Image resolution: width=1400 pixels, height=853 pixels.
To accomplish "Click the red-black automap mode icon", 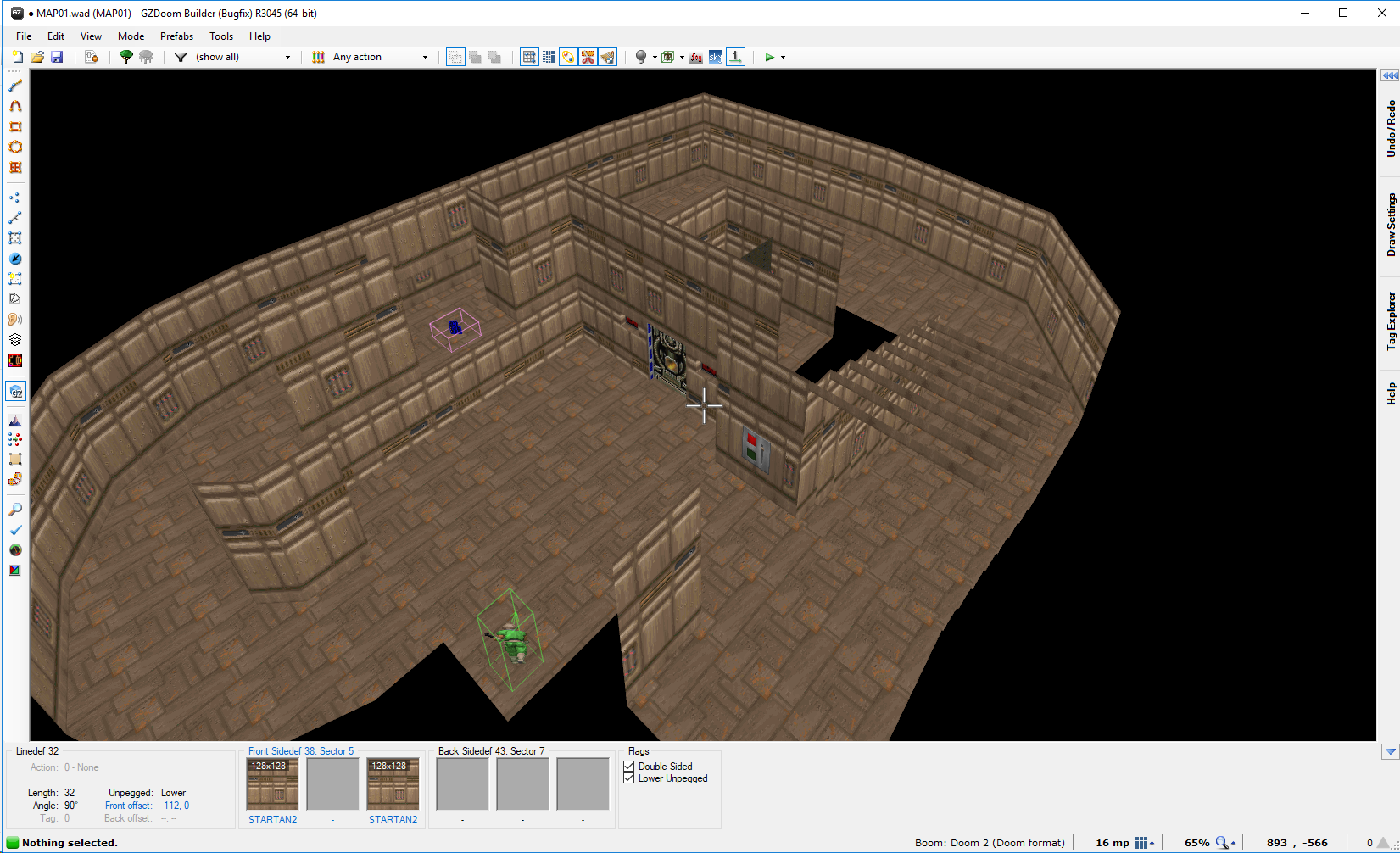I will click(15, 360).
